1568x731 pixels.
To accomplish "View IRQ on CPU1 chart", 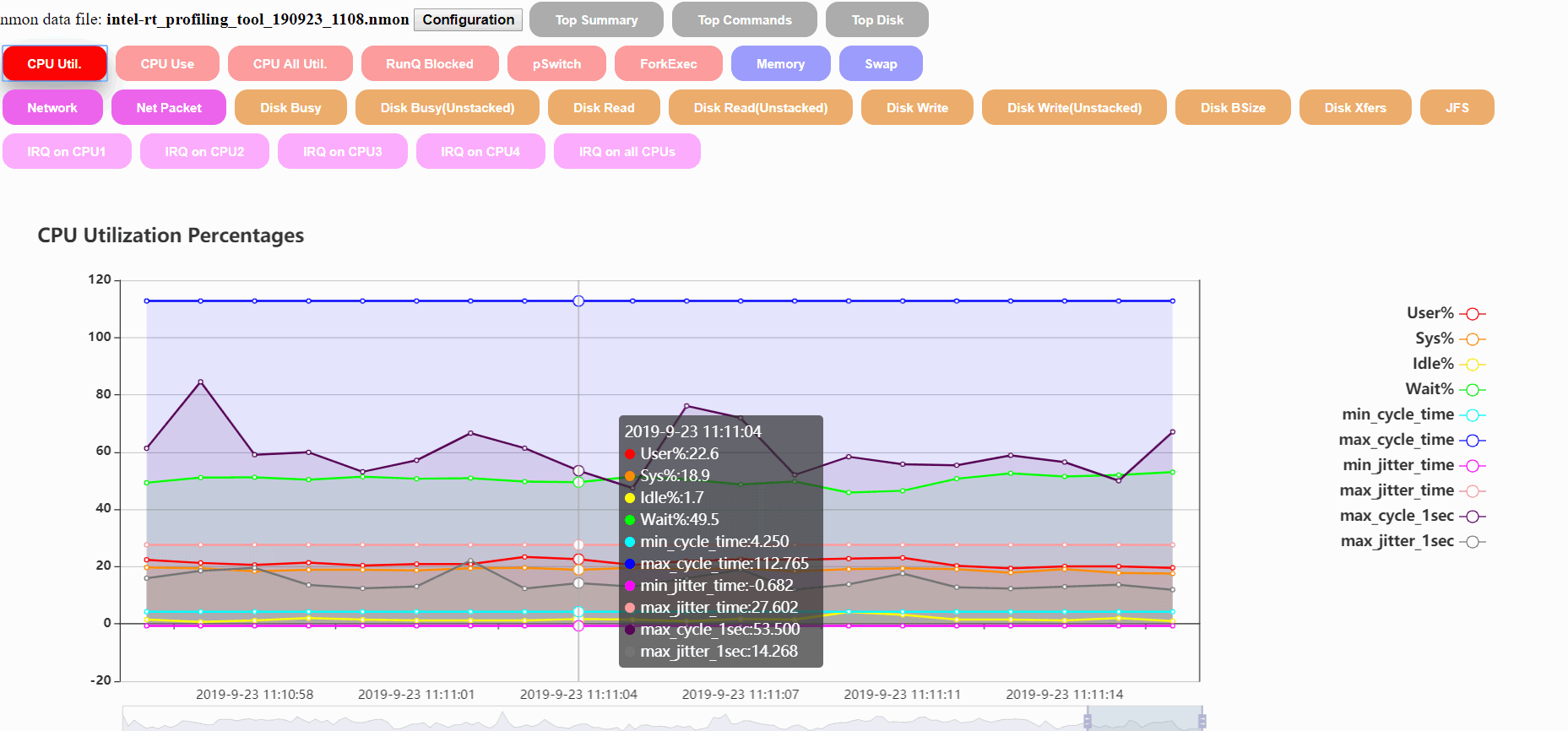I will coord(67,151).
